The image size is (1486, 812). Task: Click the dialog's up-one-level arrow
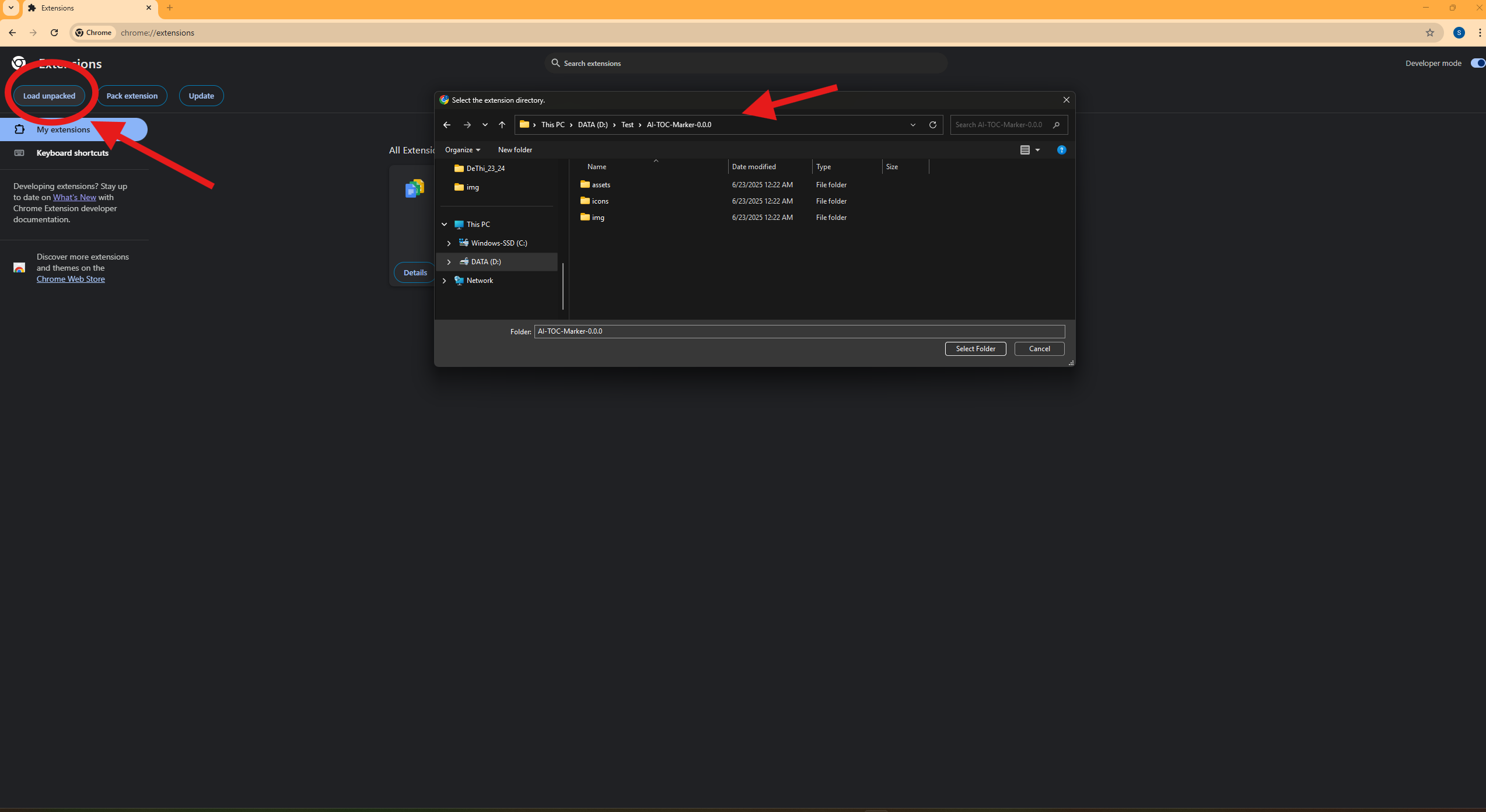502,125
